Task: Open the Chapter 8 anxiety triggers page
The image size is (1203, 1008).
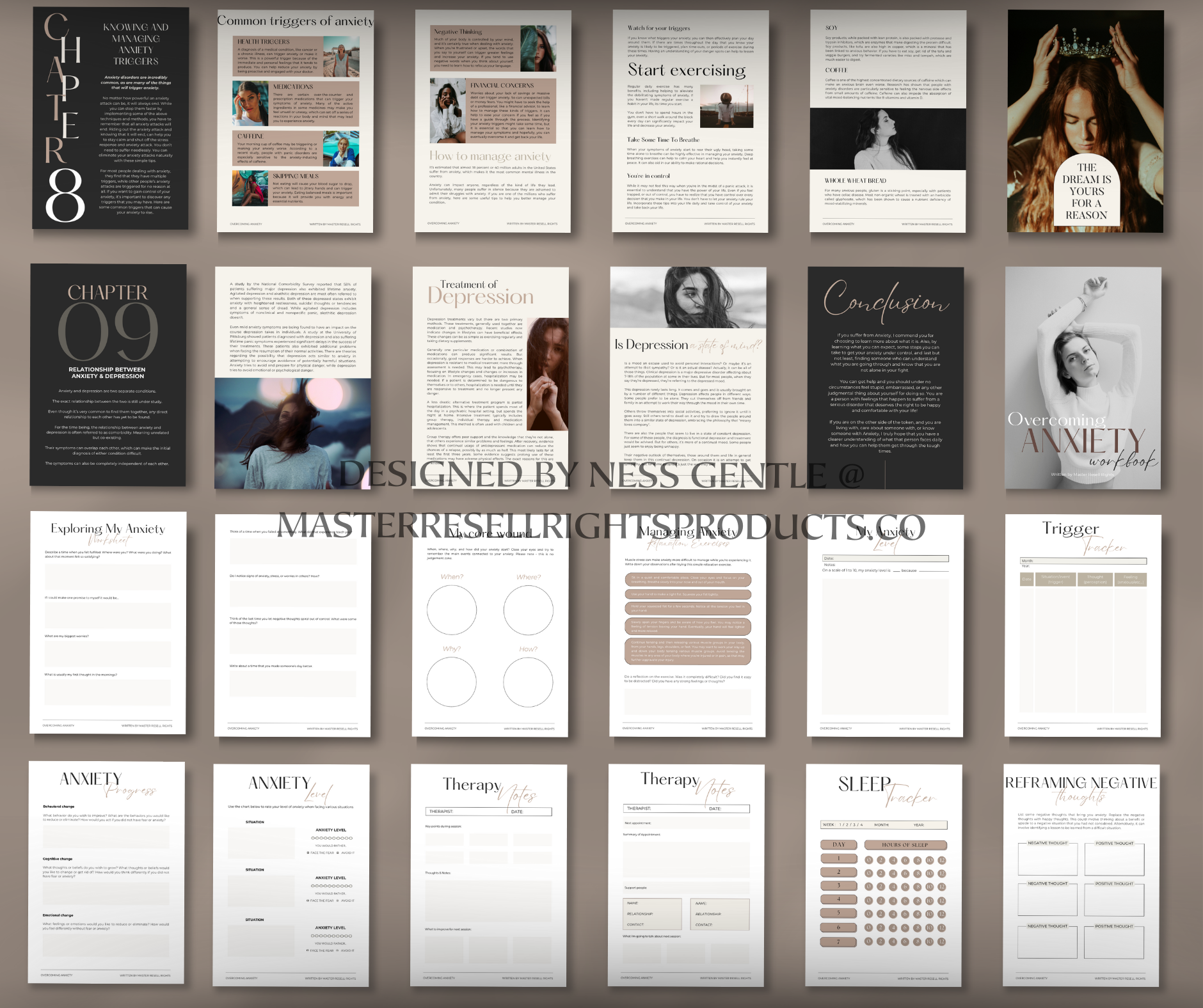Action: [x=110, y=118]
